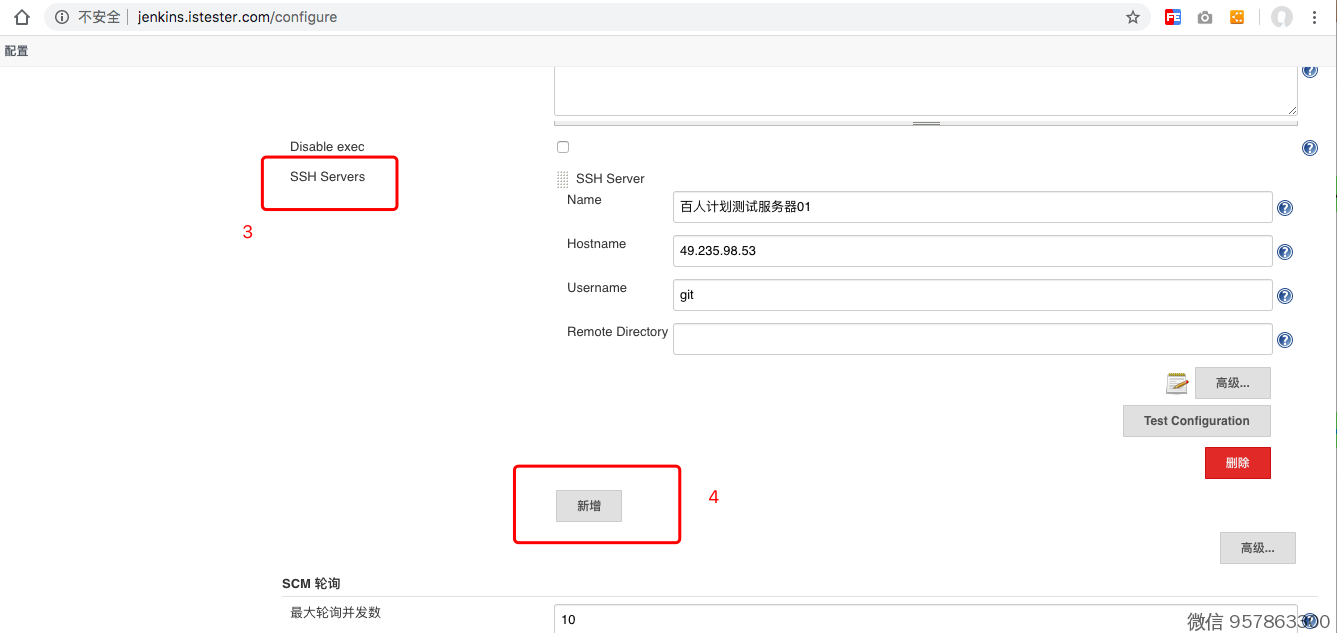Open Chrome three-dot menu

coord(1314,17)
